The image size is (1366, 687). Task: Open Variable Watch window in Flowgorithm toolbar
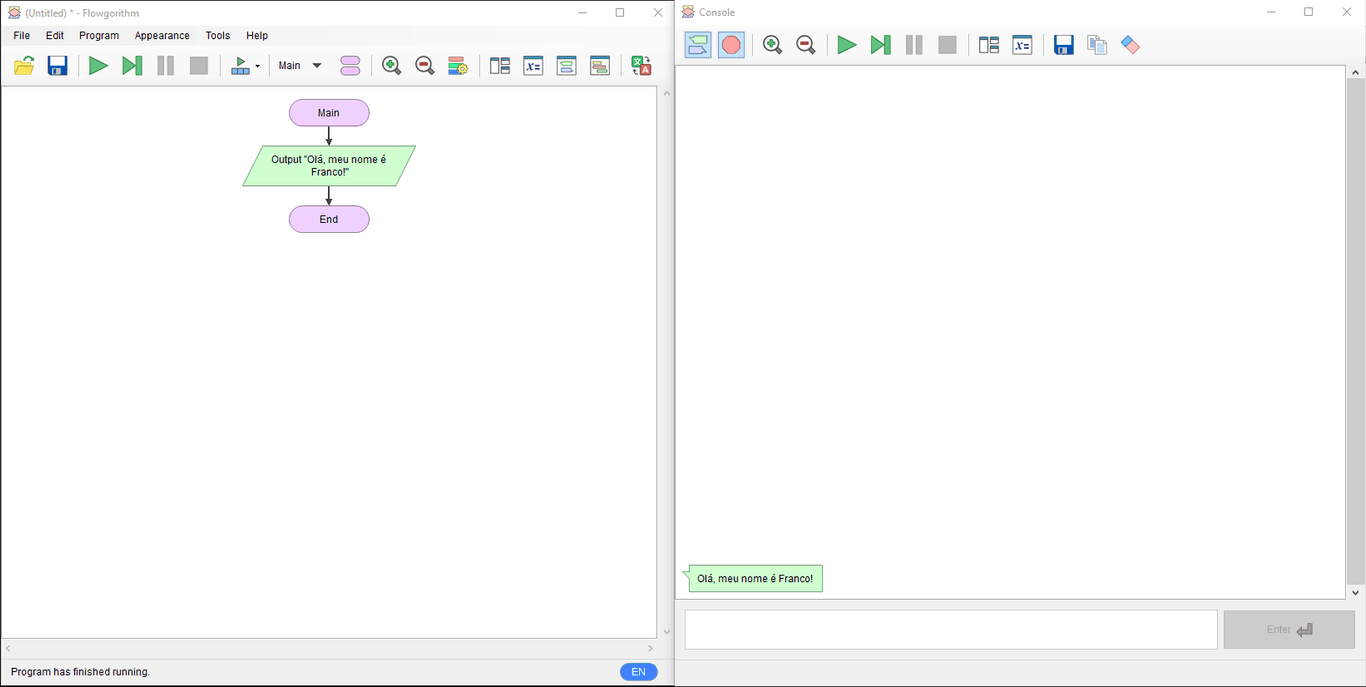tap(533, 66)
